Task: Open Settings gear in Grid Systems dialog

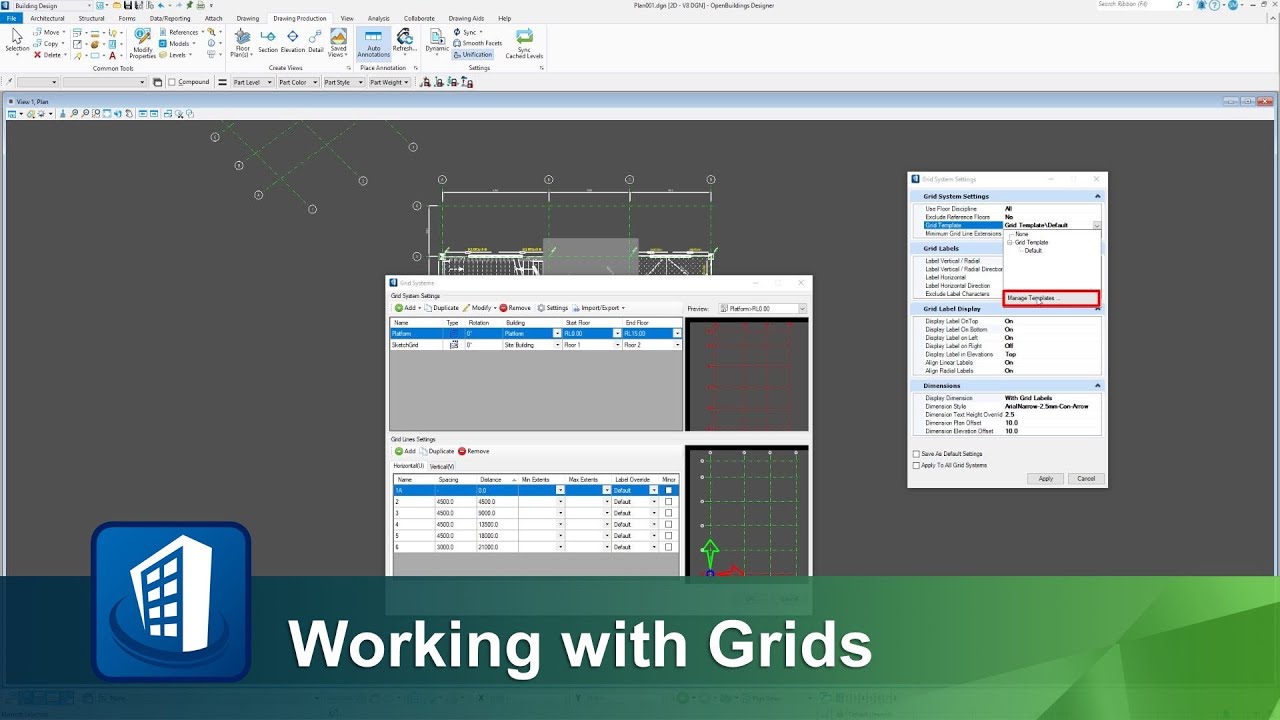Action: (552, 308)
